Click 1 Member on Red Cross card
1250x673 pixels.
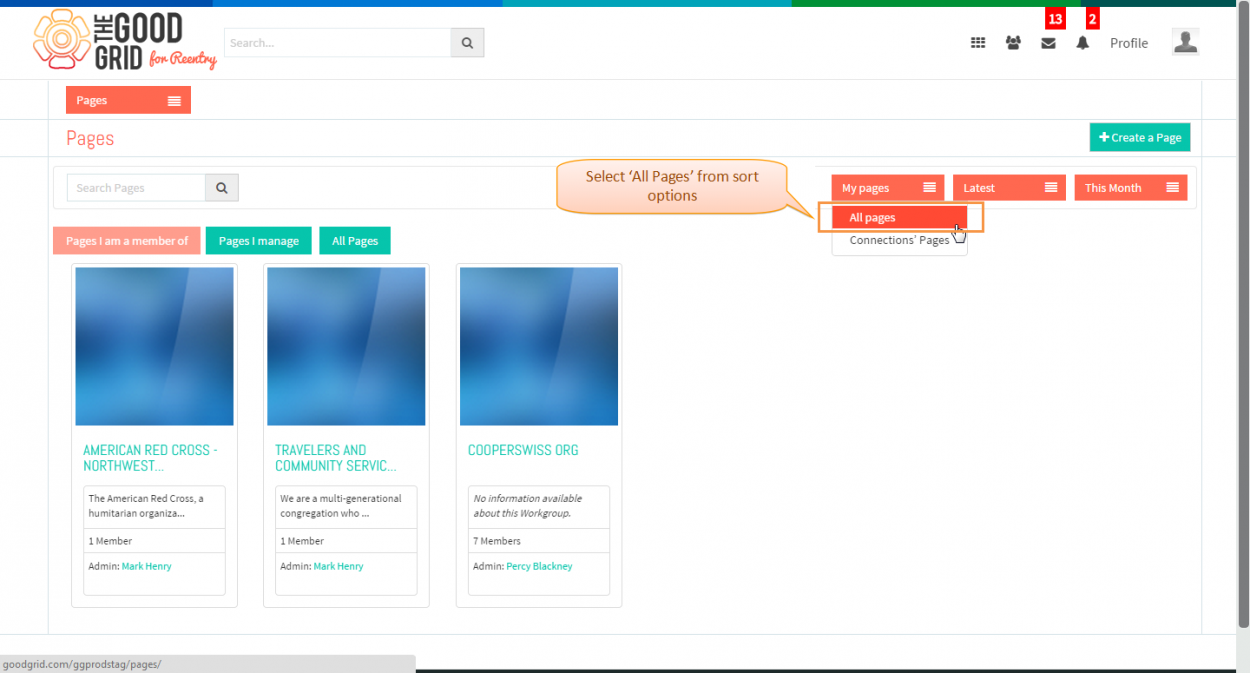coord(110,541)
